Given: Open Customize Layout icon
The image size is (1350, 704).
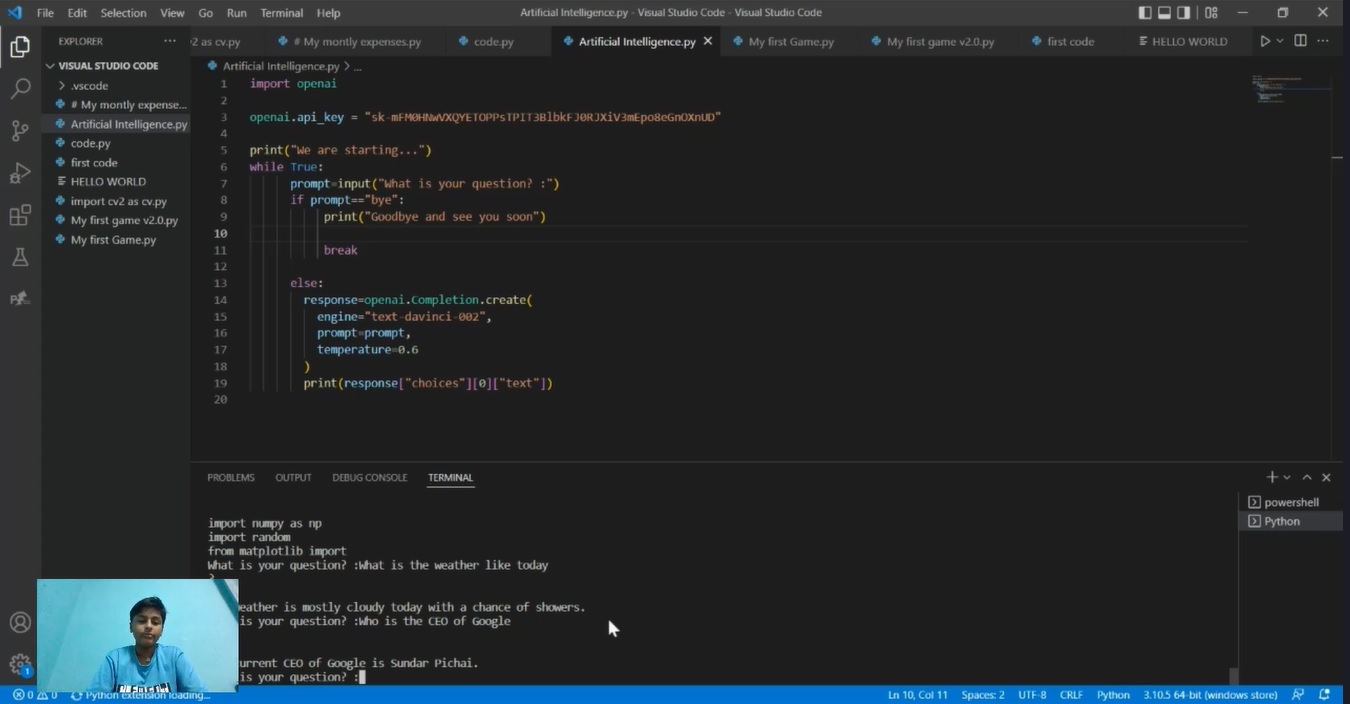Looking at the screenshot, I should pyautogui.click(x=1211, y=13).
